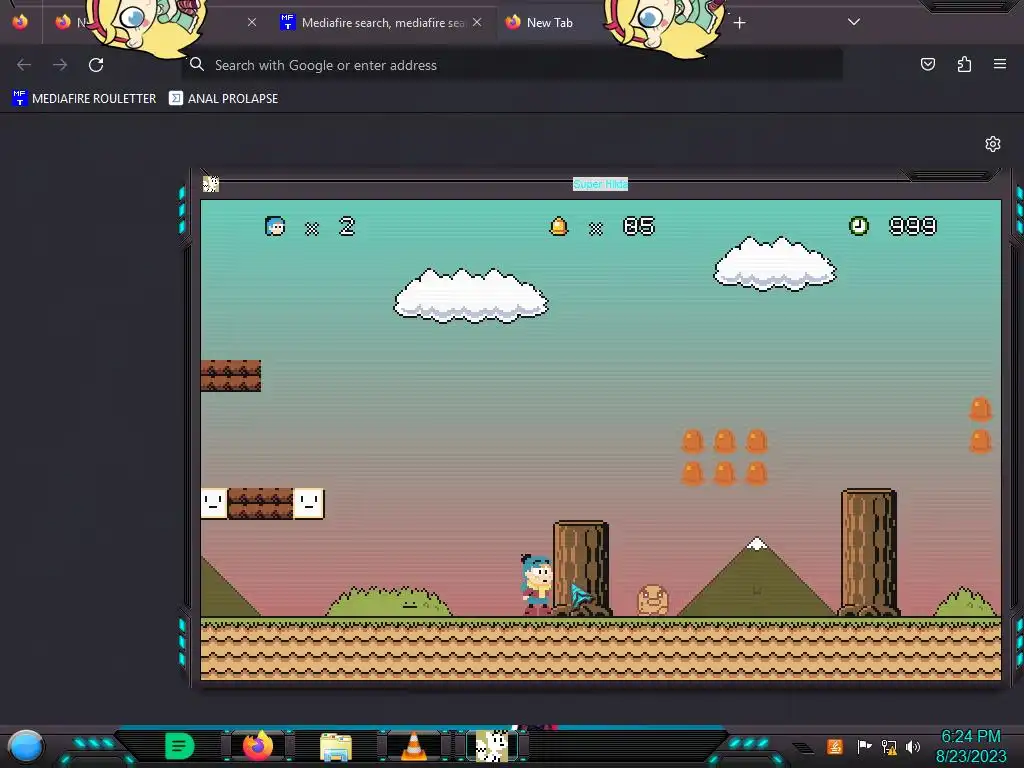Click the Hilda lives head icon
The height and width of the screenshot is (768, 1024).
275,226
